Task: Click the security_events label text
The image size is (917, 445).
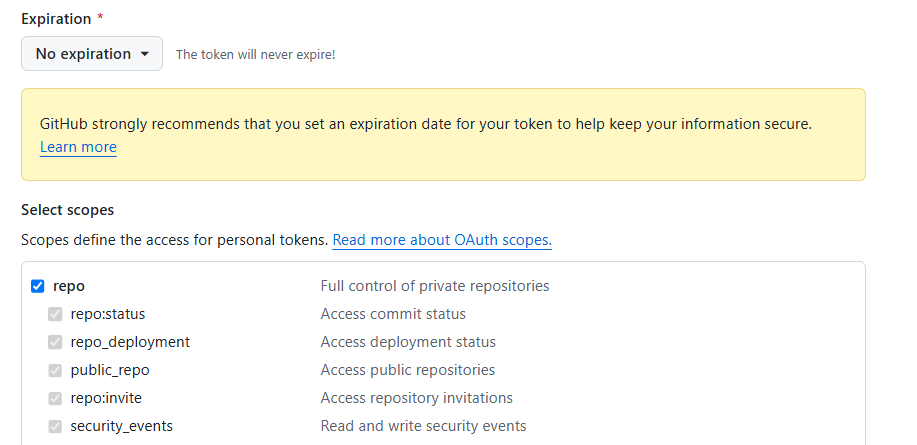Action: pos(121,426)
